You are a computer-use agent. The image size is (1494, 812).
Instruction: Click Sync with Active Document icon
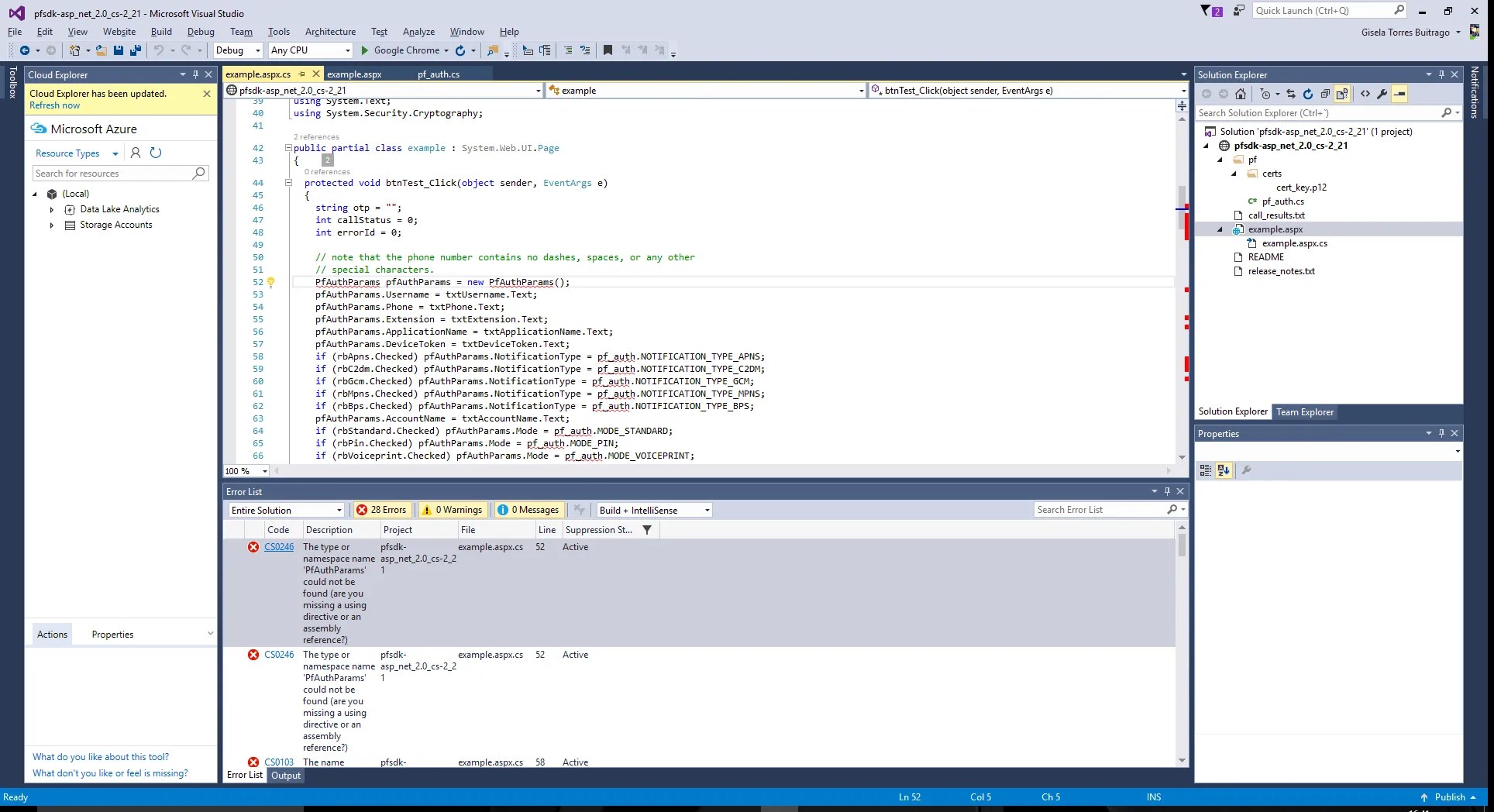[x=1291, y=94]
